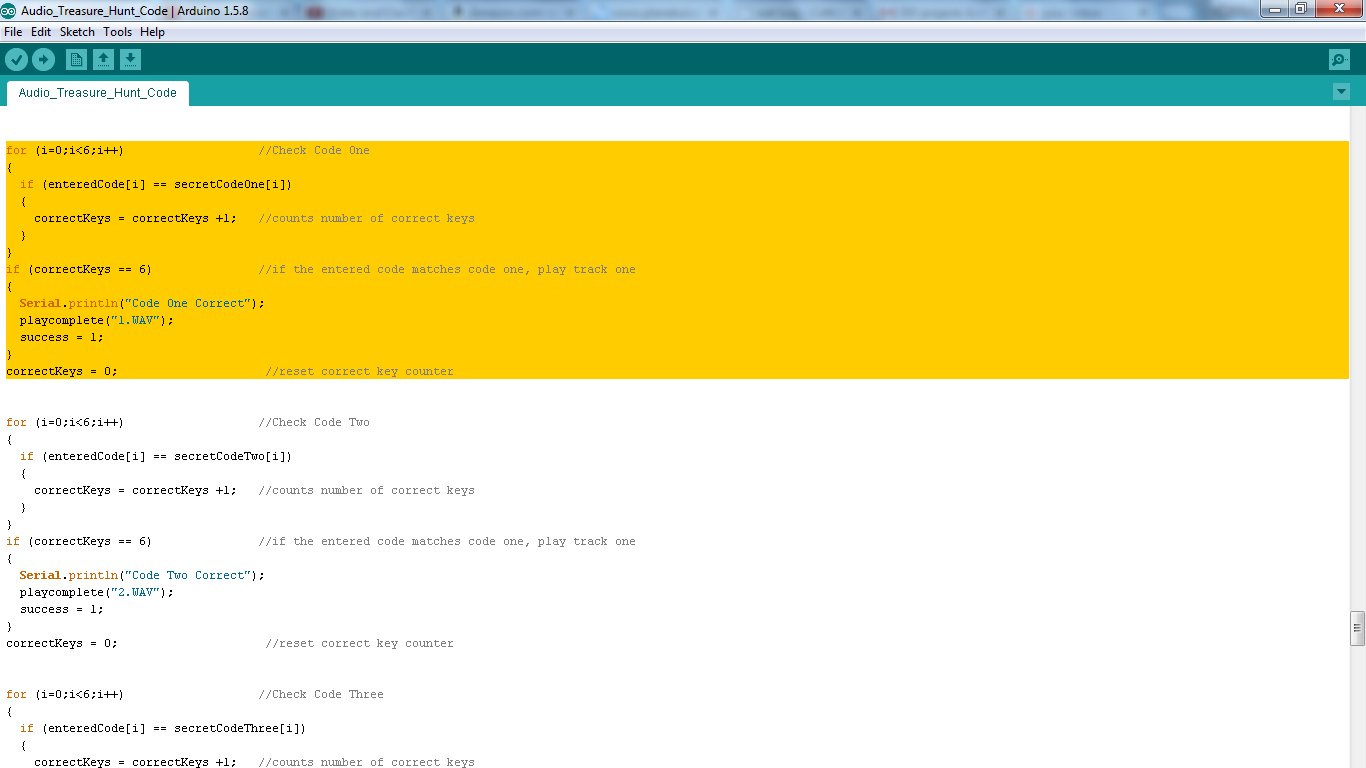The width and height of the screenshot is (1366, 768).
Task: Expand the tab options dropdown arrow
Action: click(x=1341, y=92)
